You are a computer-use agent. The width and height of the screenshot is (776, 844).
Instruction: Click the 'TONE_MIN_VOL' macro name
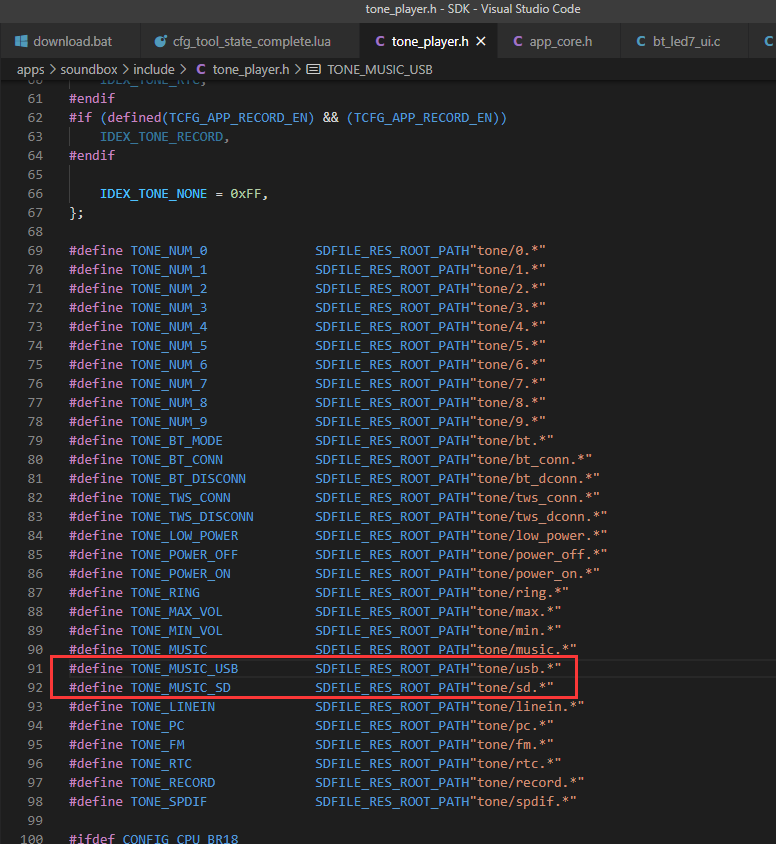(177, 631)
